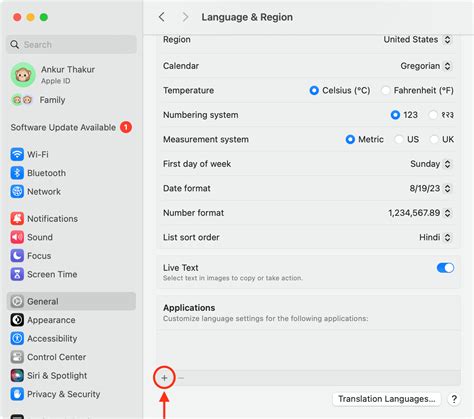The height and width of the screenshot is (419, 474).
Task: Open Sound settings pane
Action: (x=71, y=237)
